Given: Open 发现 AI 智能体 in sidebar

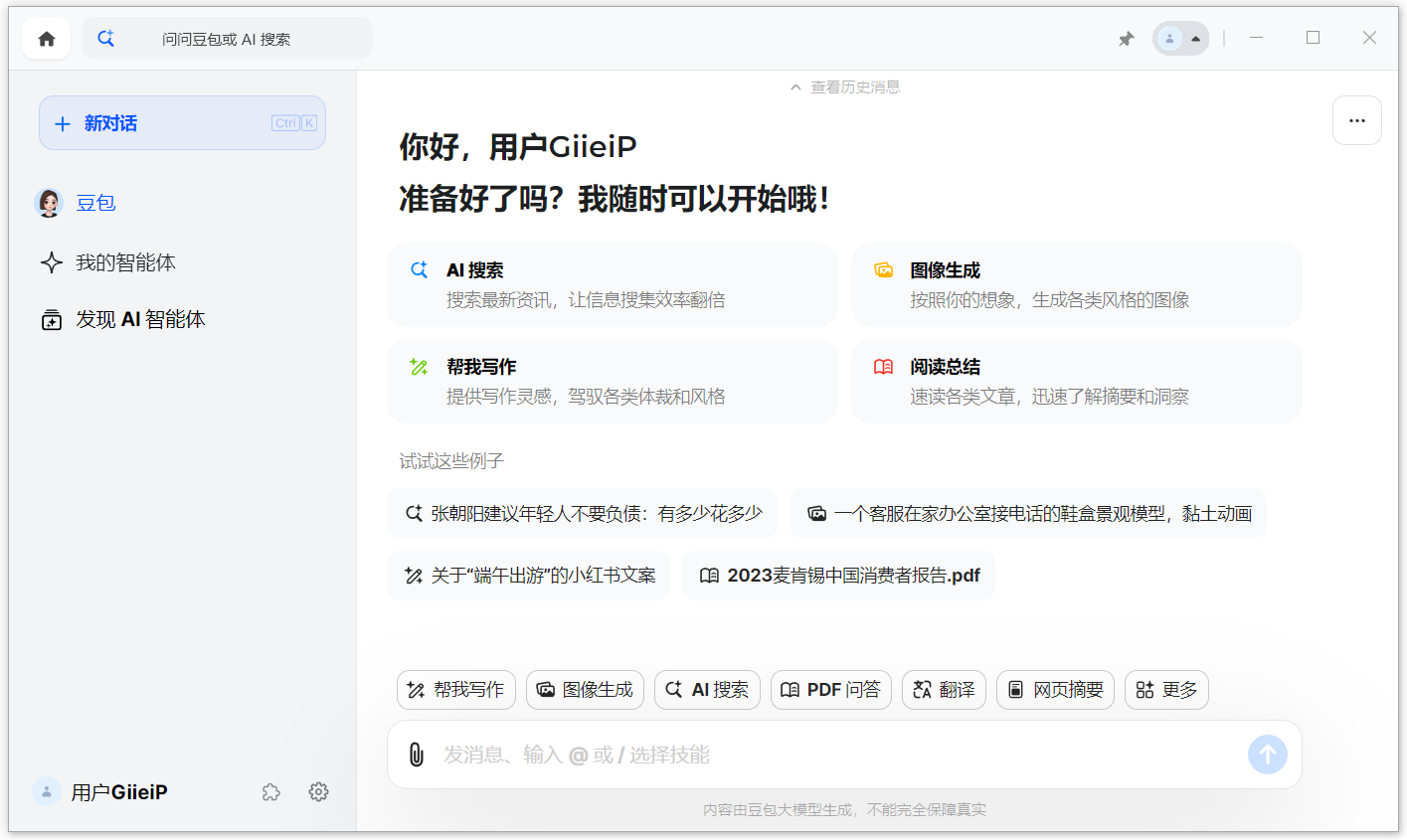Looking at the screenshot, I should click(x=140, y=319).
